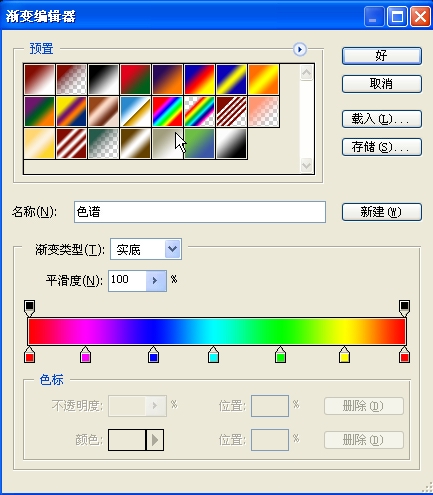Click the 取消 button
The height and width of the screenshot is (495, 433).
click(382, 84)
